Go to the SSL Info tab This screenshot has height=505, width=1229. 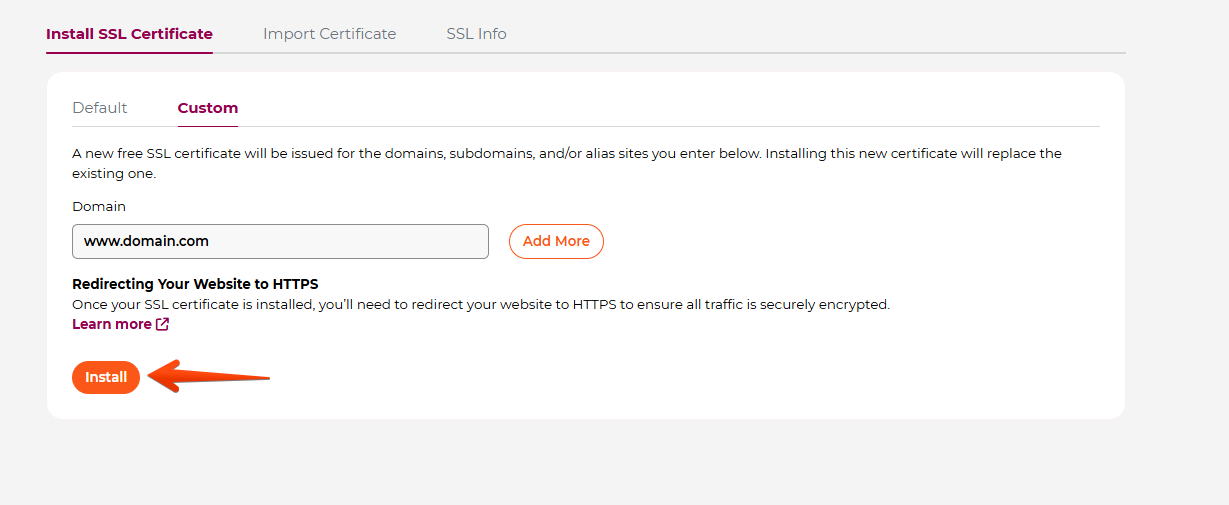tap(476, 34)
